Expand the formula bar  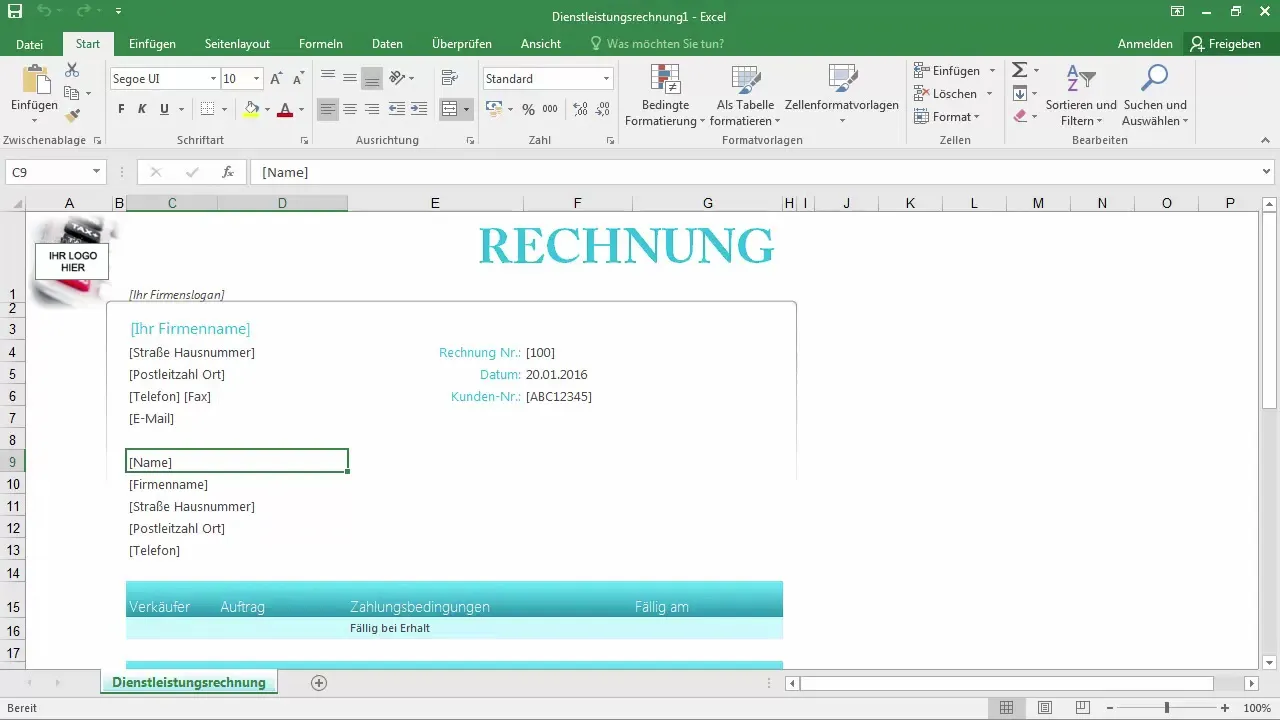click(x=1267, y=172)
